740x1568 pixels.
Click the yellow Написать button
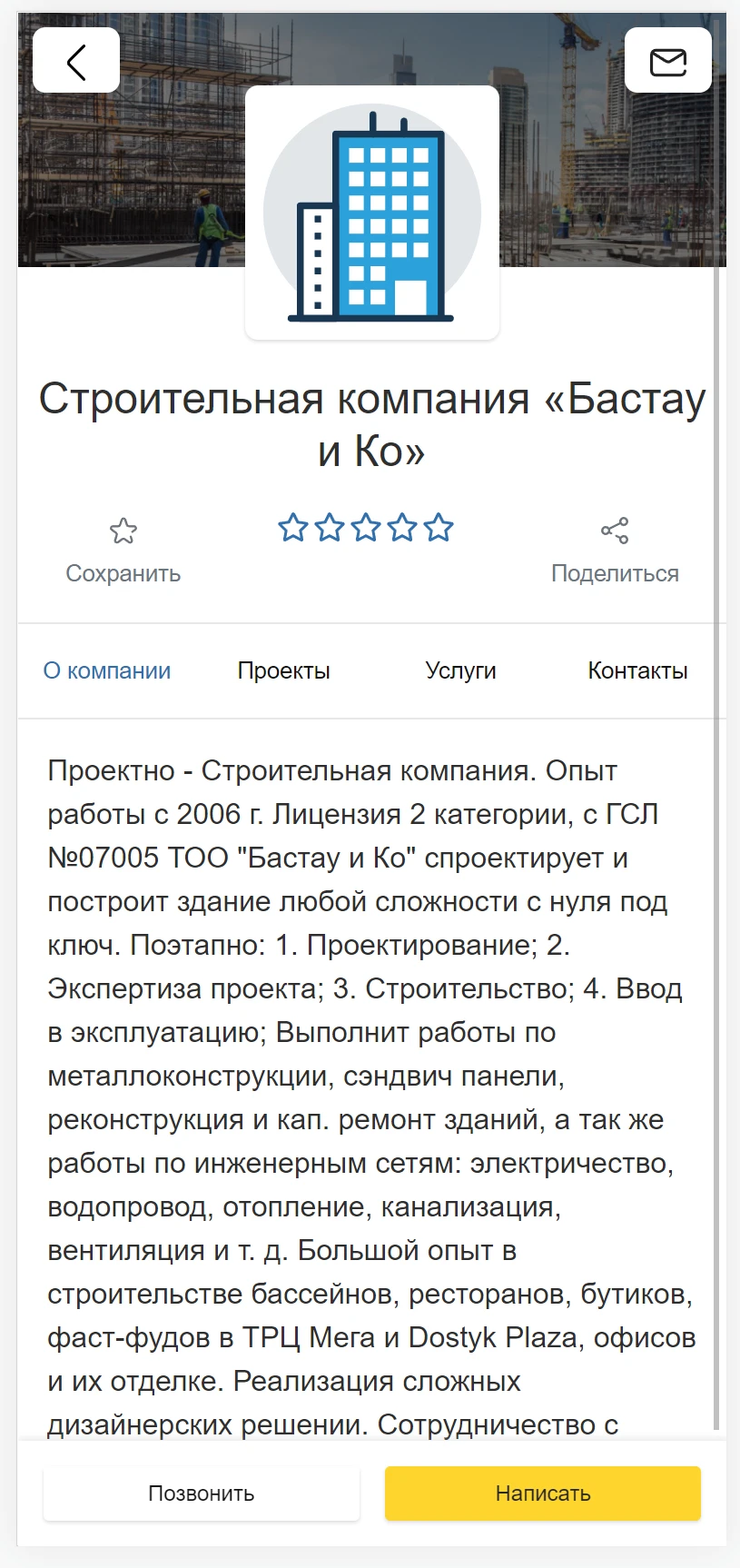[x=543, y=1494]
